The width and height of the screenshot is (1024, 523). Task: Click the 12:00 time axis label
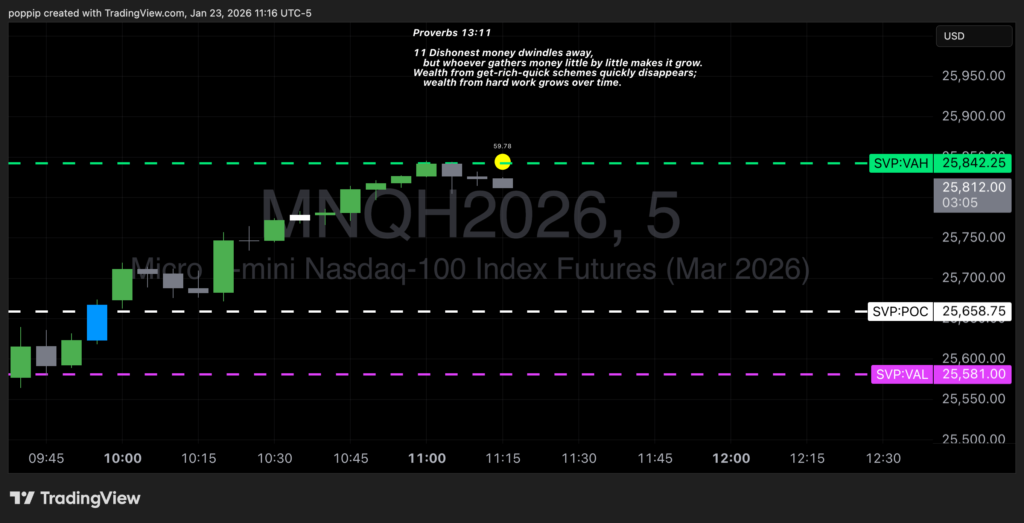pyautogui.click(x=731, y=458)
